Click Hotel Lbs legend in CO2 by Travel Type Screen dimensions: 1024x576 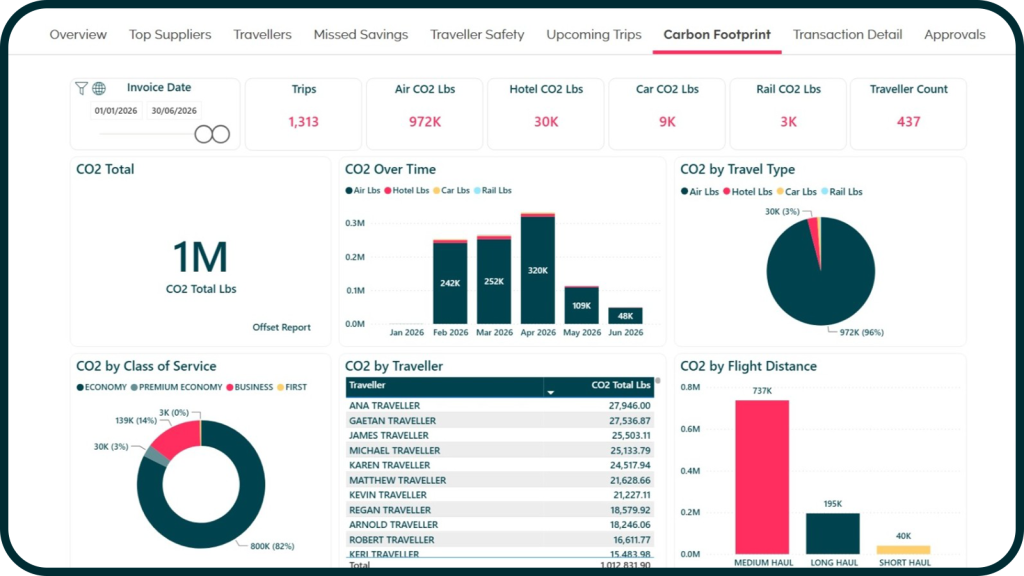pos(747,192)
